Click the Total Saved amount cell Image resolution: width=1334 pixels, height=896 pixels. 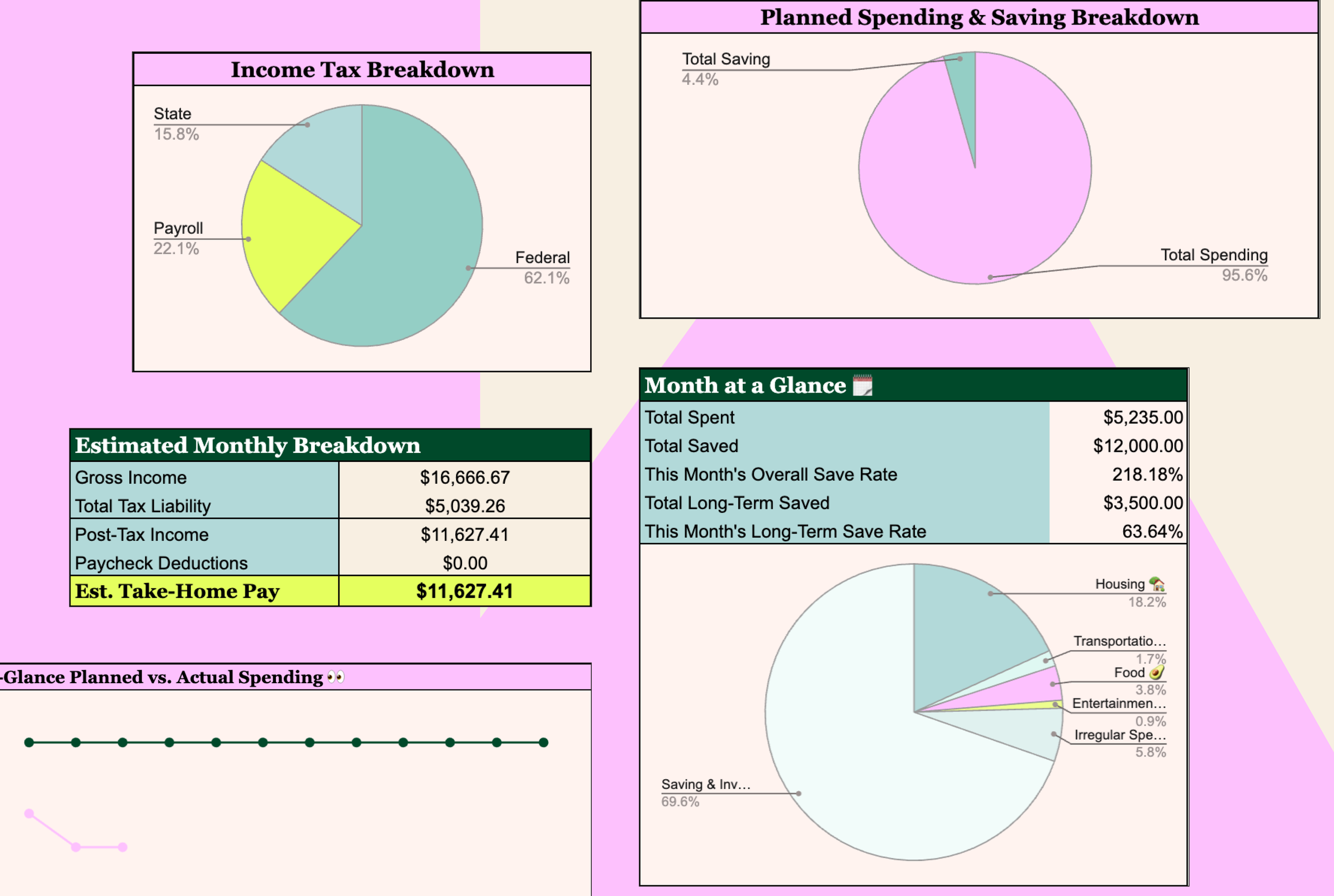tap(1138, 446)
